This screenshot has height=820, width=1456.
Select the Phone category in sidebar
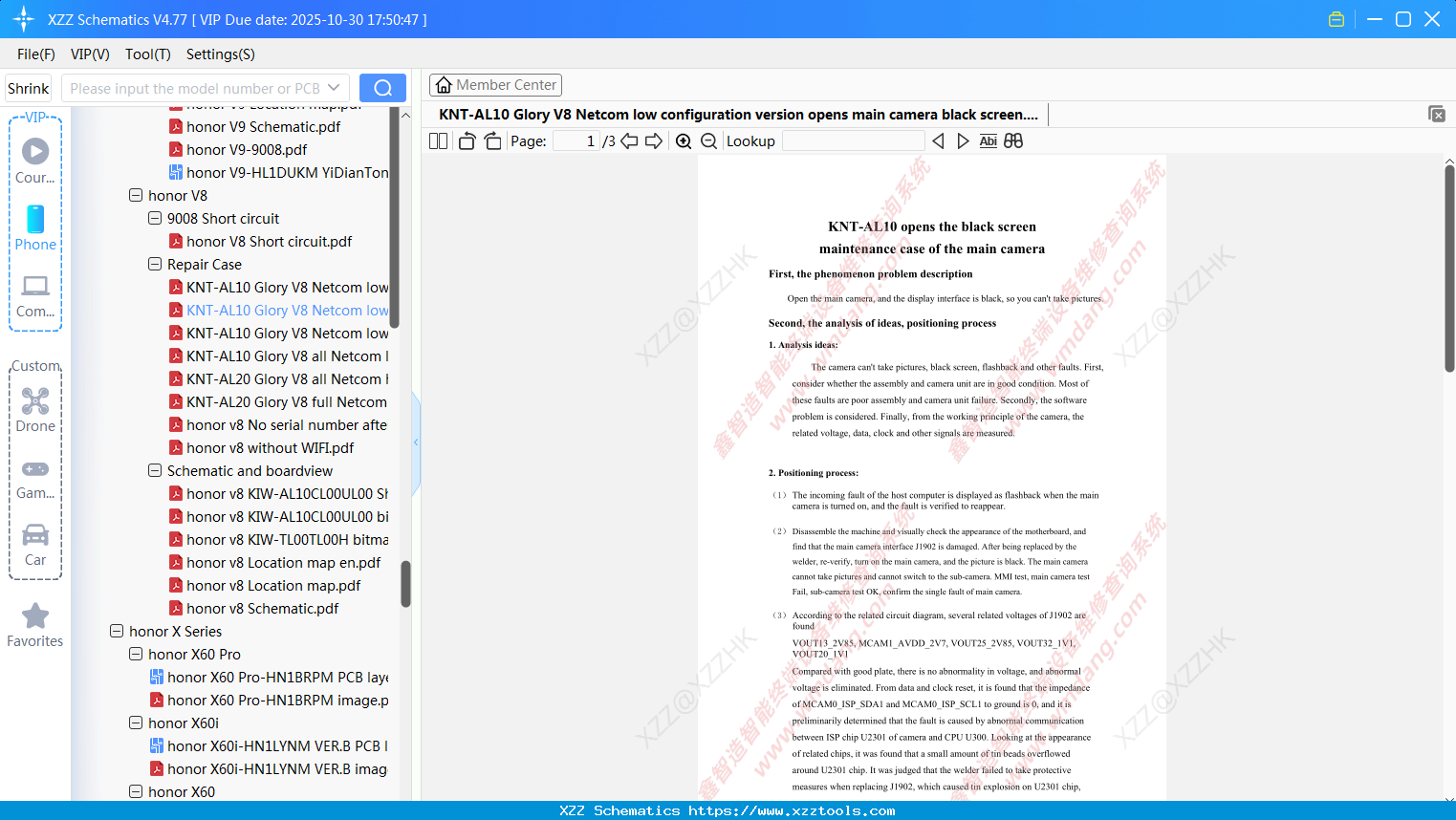[x=35, y=227]
